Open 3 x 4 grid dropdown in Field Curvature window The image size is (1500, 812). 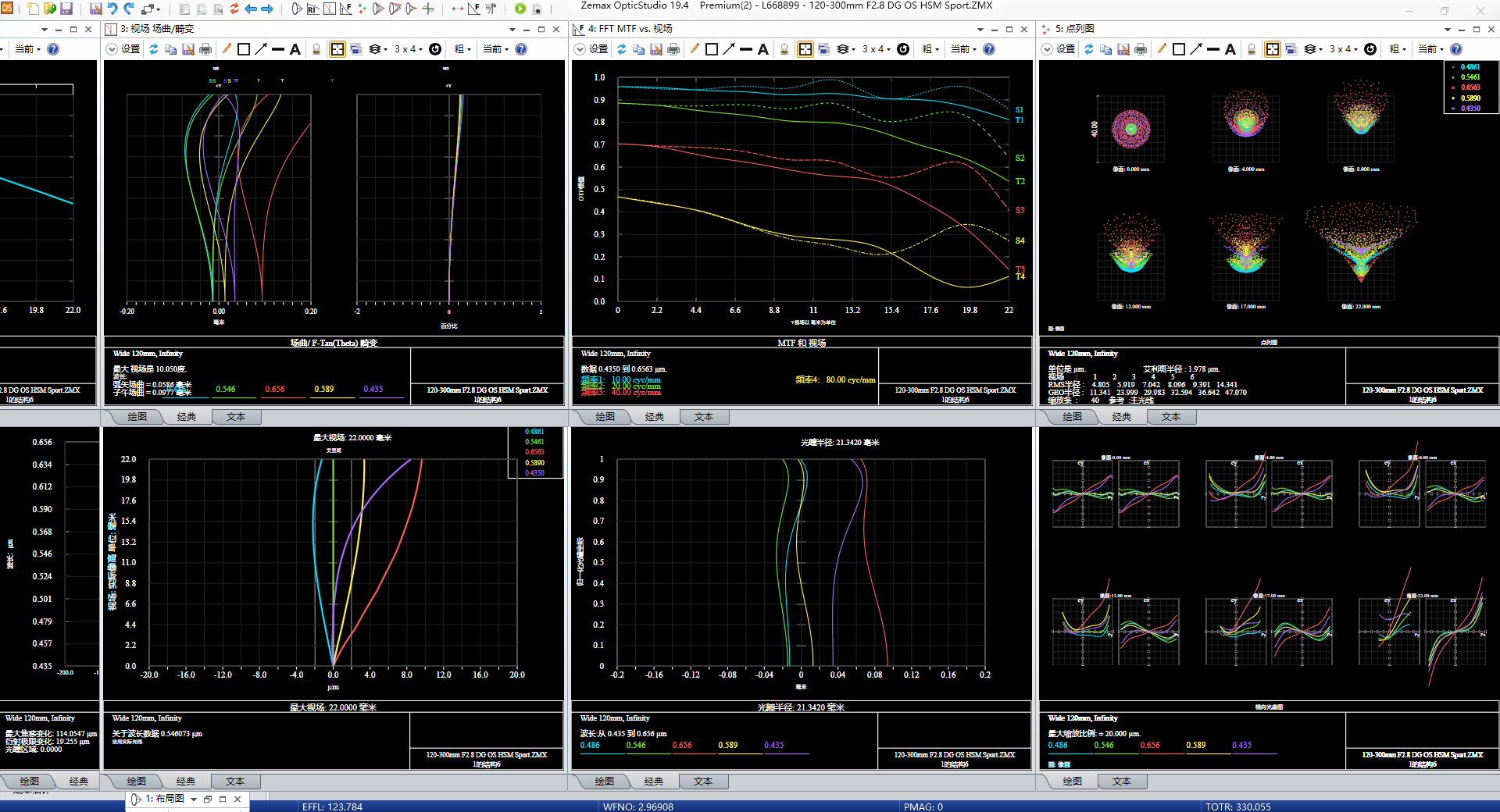[408, 49]
